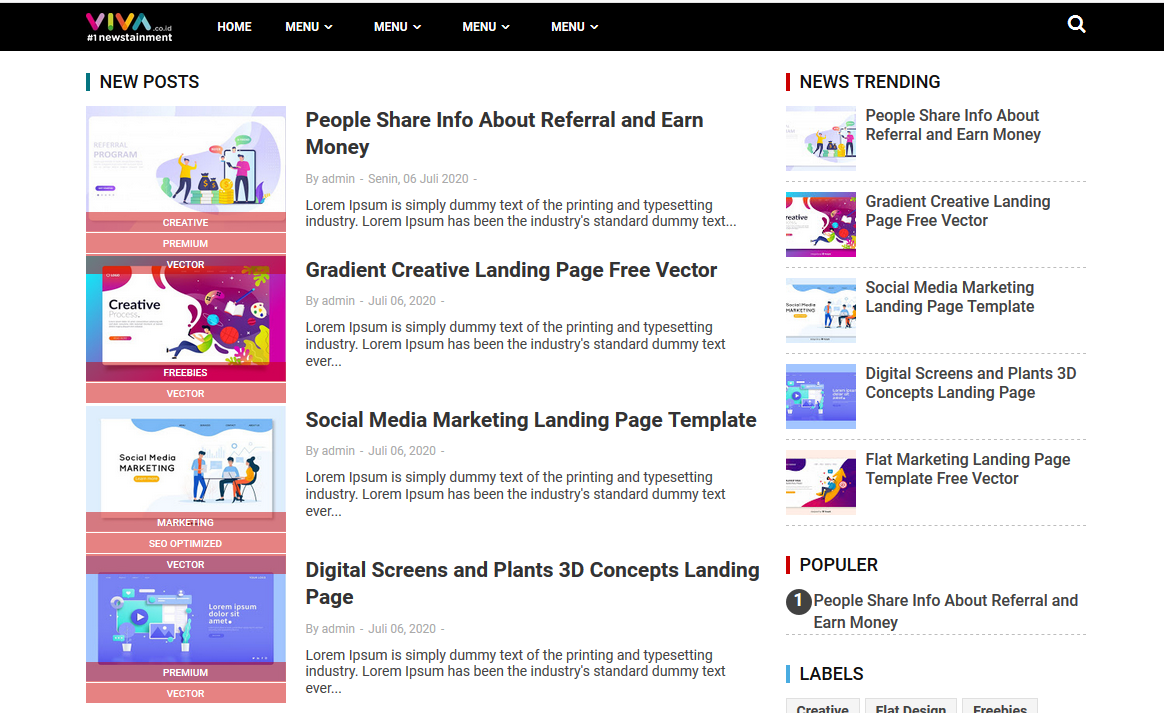This screenshot has height=713, width=1164.
Task: Open Digital Screens and Plants 3D Concepts post
Action: tap(532, 583)
